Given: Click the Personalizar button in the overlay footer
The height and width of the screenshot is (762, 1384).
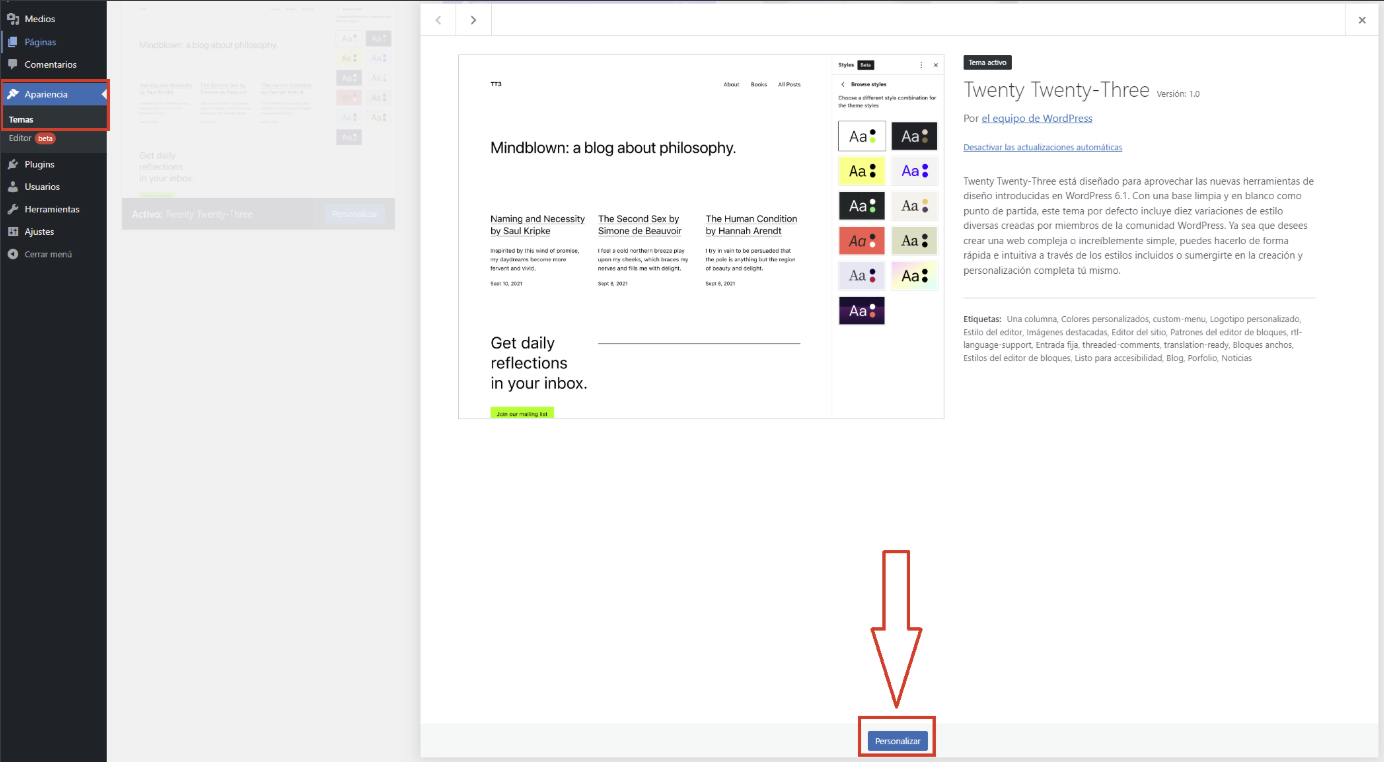Looking at the screenshot, I should pos(897,741).
